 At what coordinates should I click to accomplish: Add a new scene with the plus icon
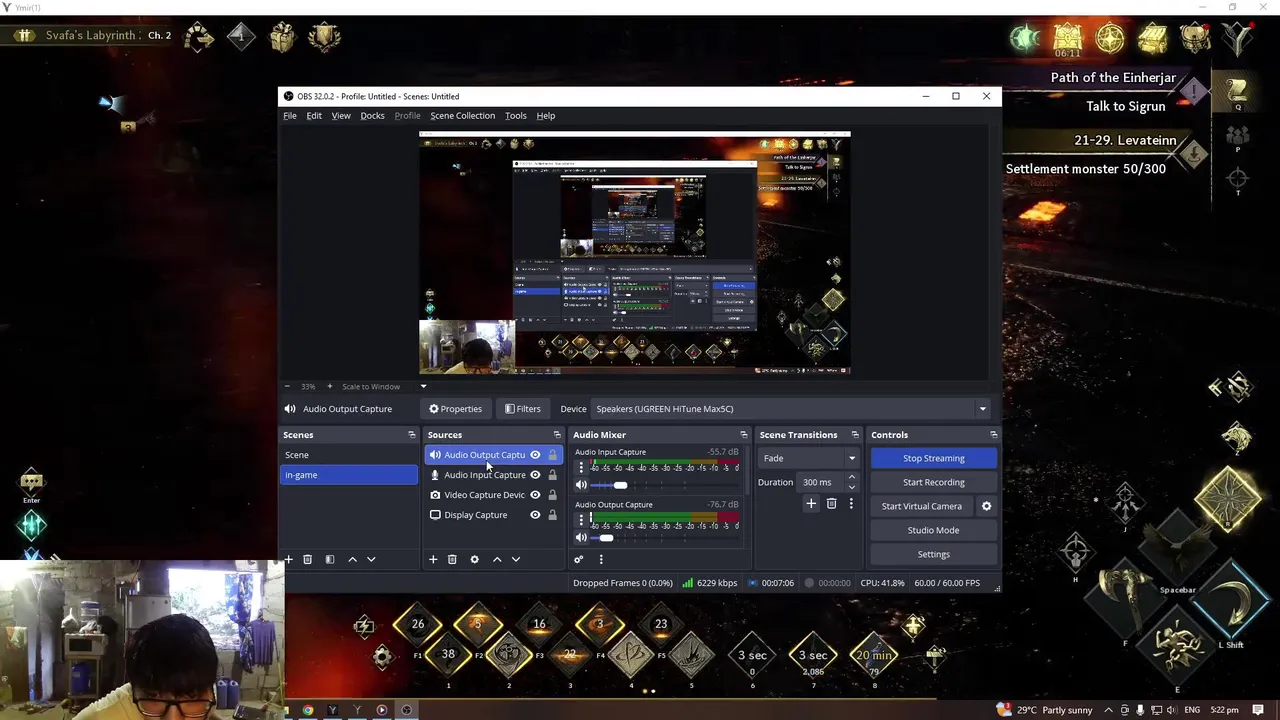click(288, 559)
